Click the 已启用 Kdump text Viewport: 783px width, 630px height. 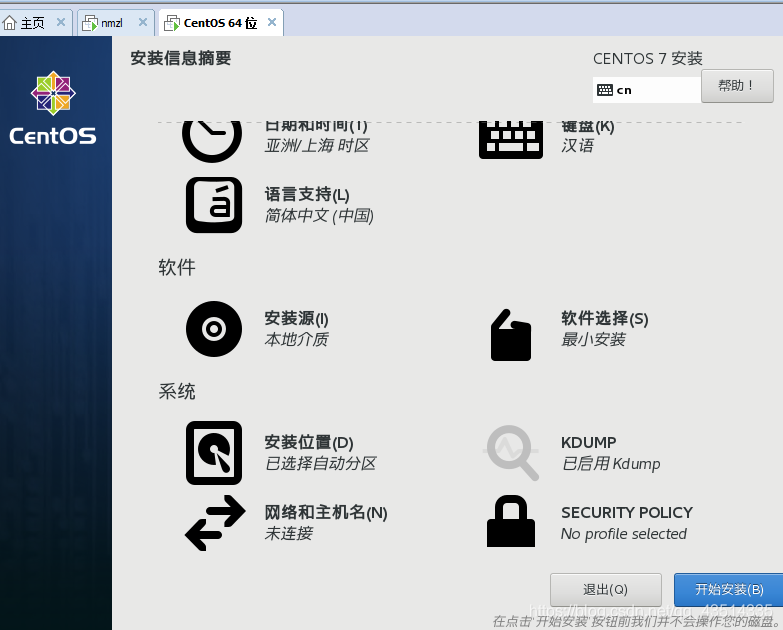pyautogui.click(x=611, y=464)
